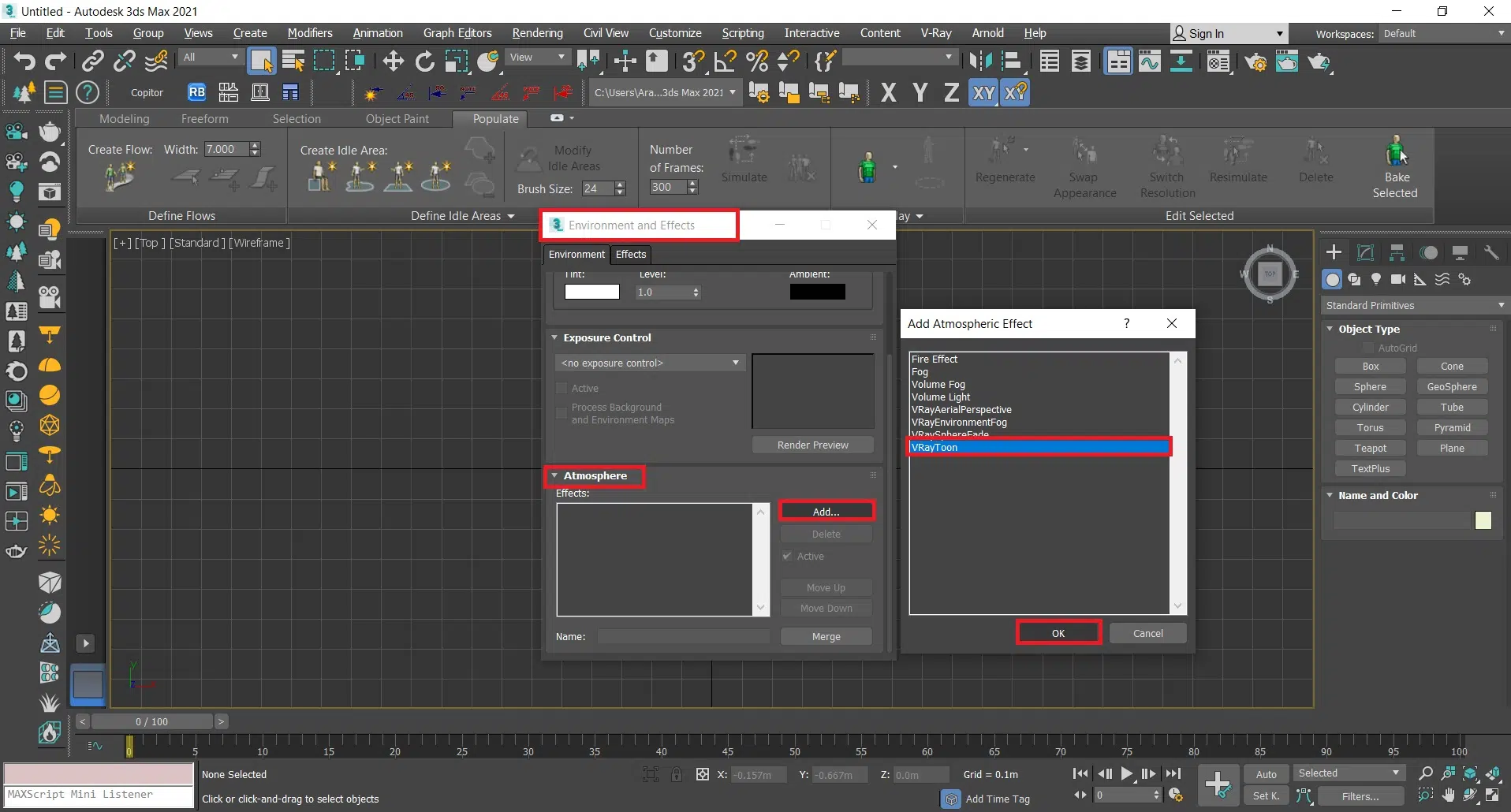The height and width of the screenshot is (812, 1511).
Task: Select the Select and Rotate tool
Action: pyautogui.click(x=424, y=61)
